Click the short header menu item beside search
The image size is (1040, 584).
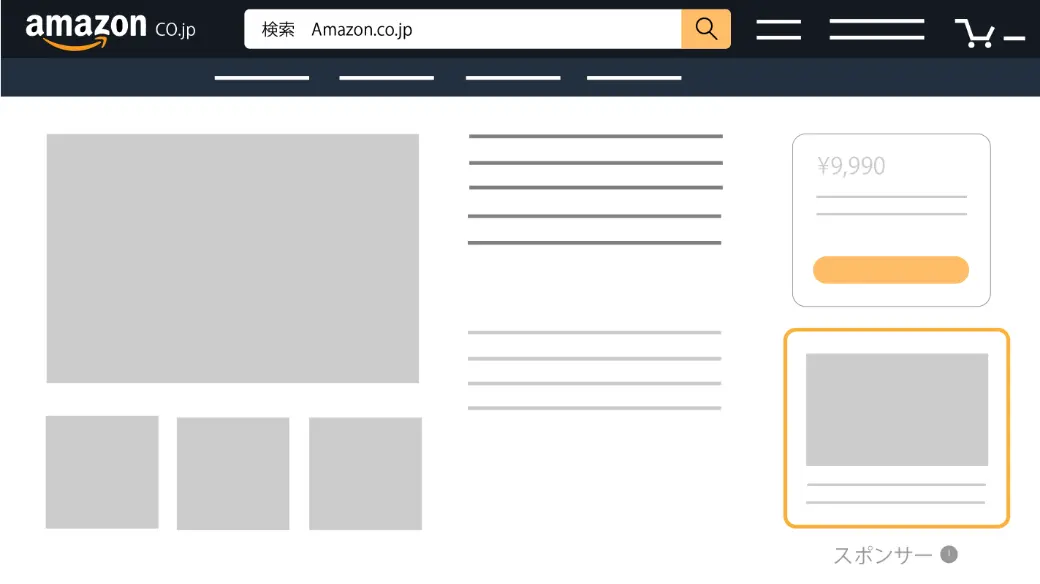(x=778, y=30)
